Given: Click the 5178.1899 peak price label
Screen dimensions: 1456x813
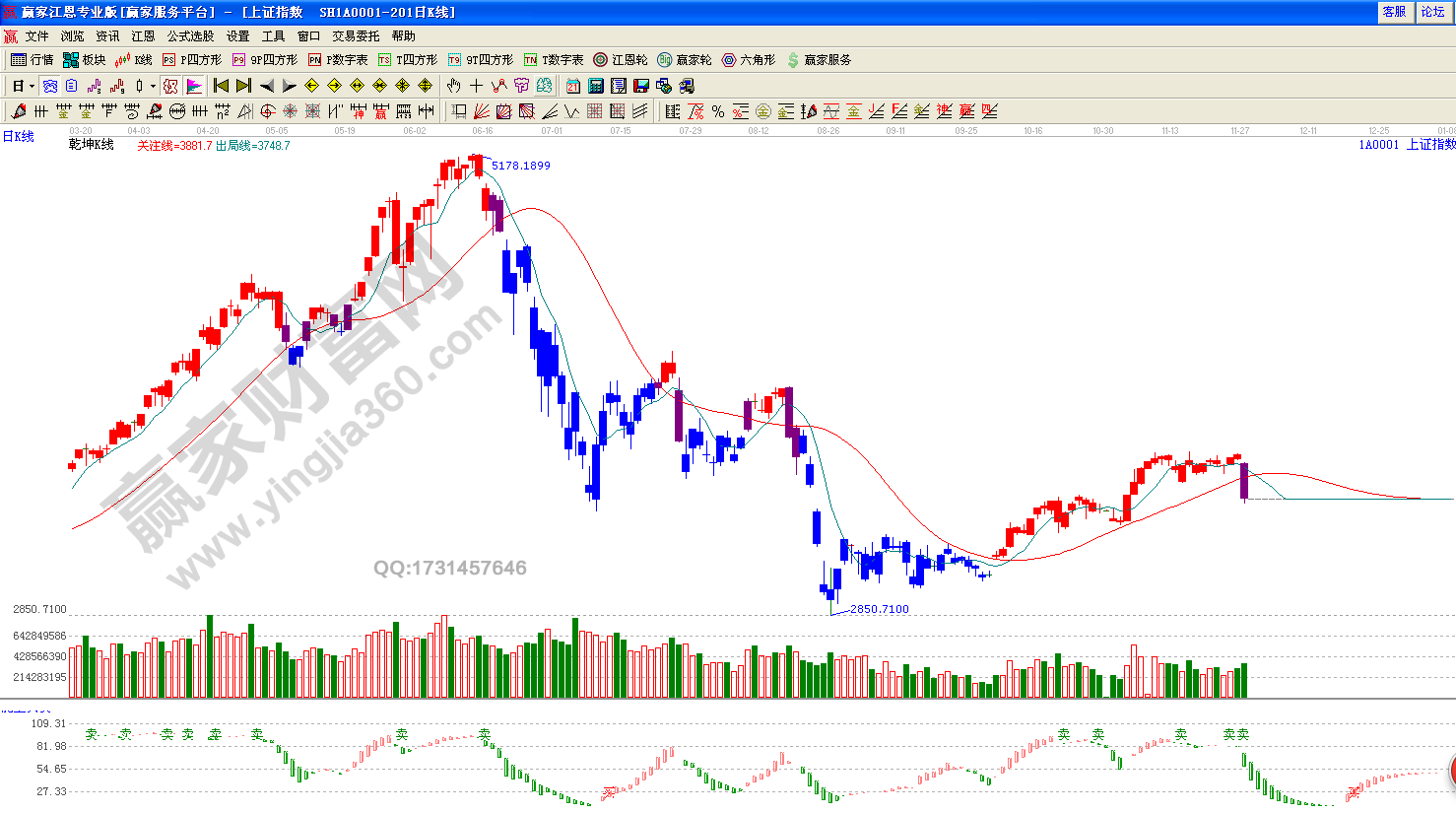Looking at the screenshot, I should click(521, 166).
